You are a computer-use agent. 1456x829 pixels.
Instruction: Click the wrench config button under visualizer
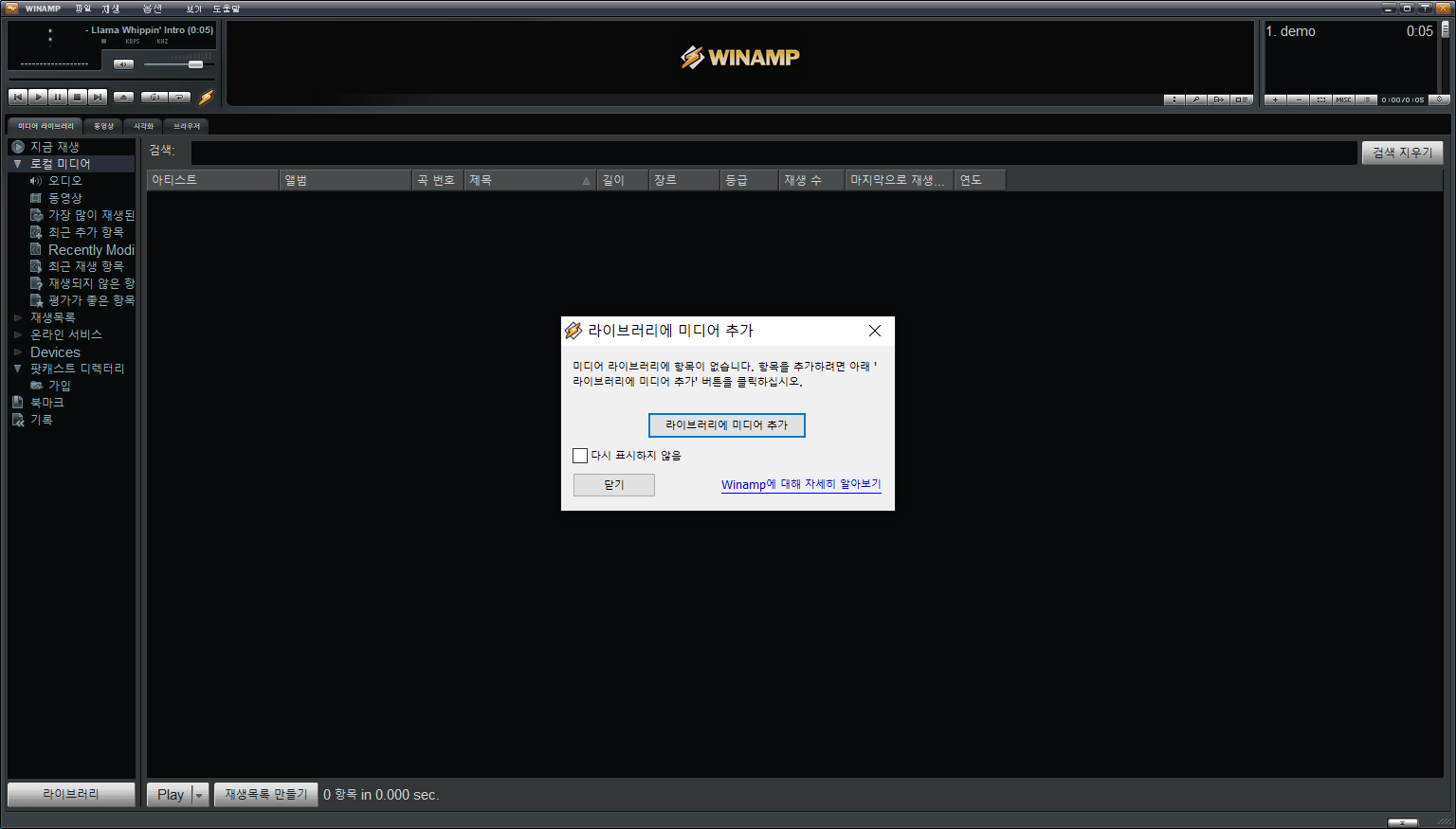coord(1196,99)
